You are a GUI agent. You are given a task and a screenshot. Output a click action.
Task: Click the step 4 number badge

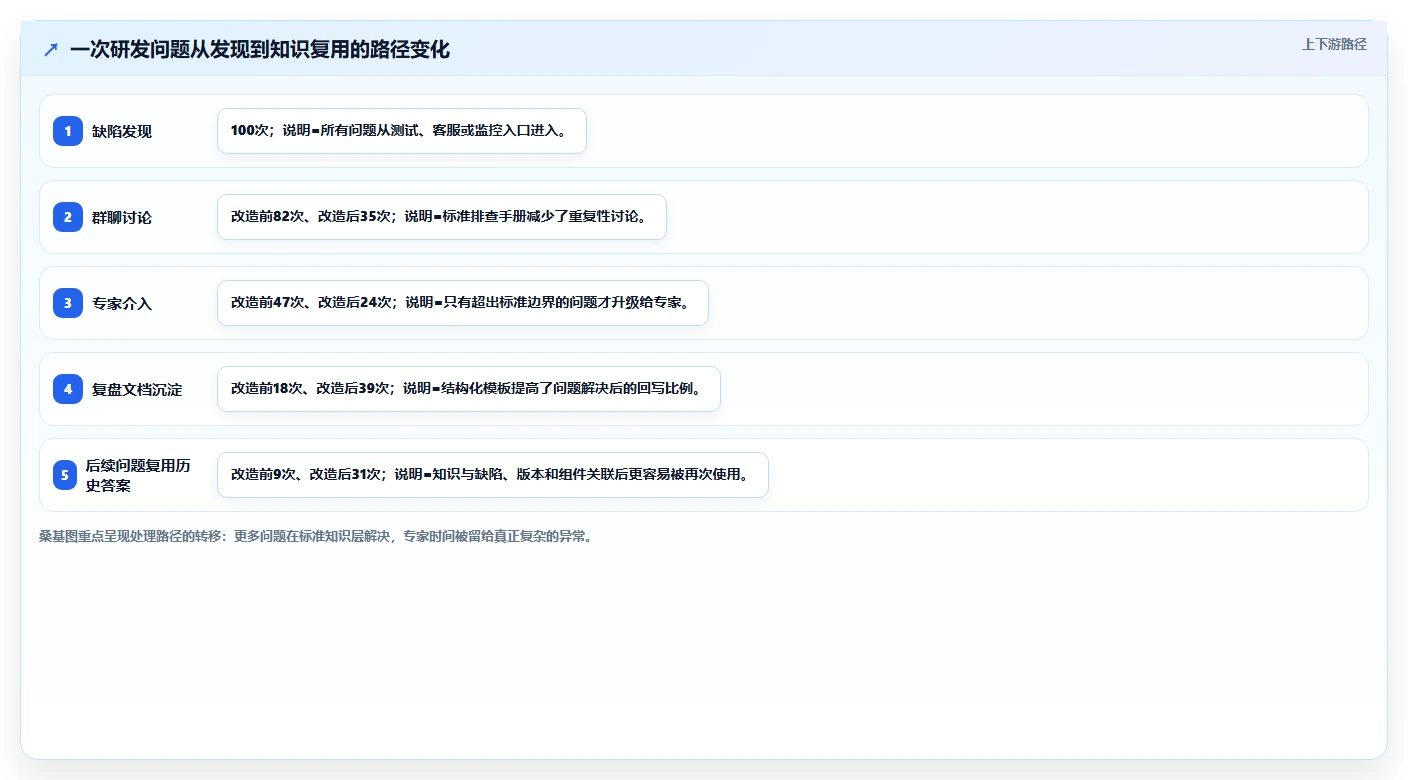68,389
